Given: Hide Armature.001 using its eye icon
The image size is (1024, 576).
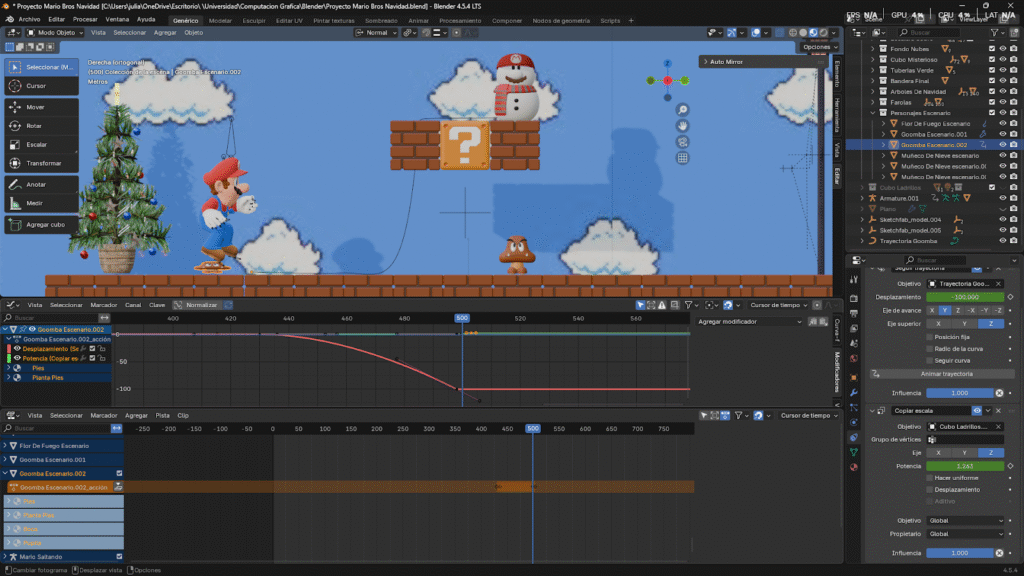Looking at the screenshot, I should tap(1002, 198).
